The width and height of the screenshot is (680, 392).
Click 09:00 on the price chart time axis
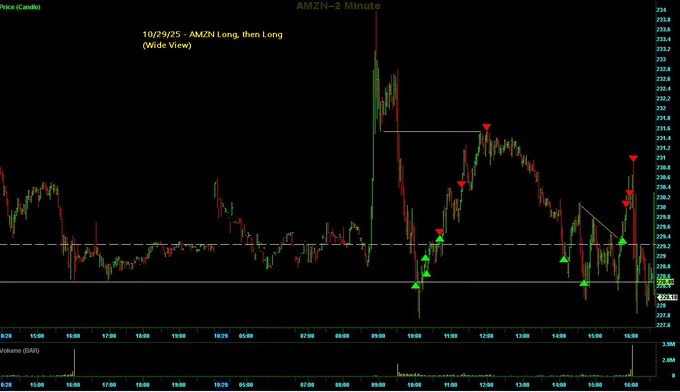pos(378,336)
